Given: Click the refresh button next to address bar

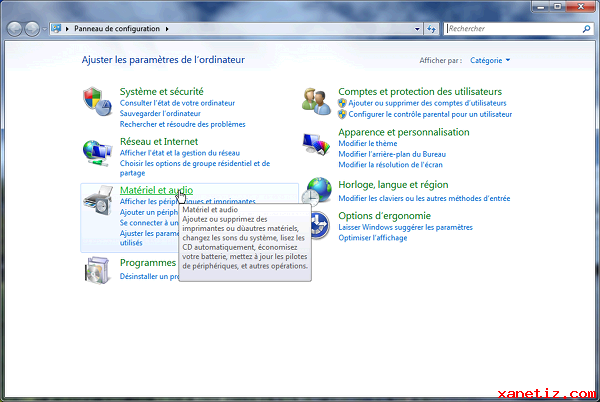Looking at the screenshot, I should [431, 29].
